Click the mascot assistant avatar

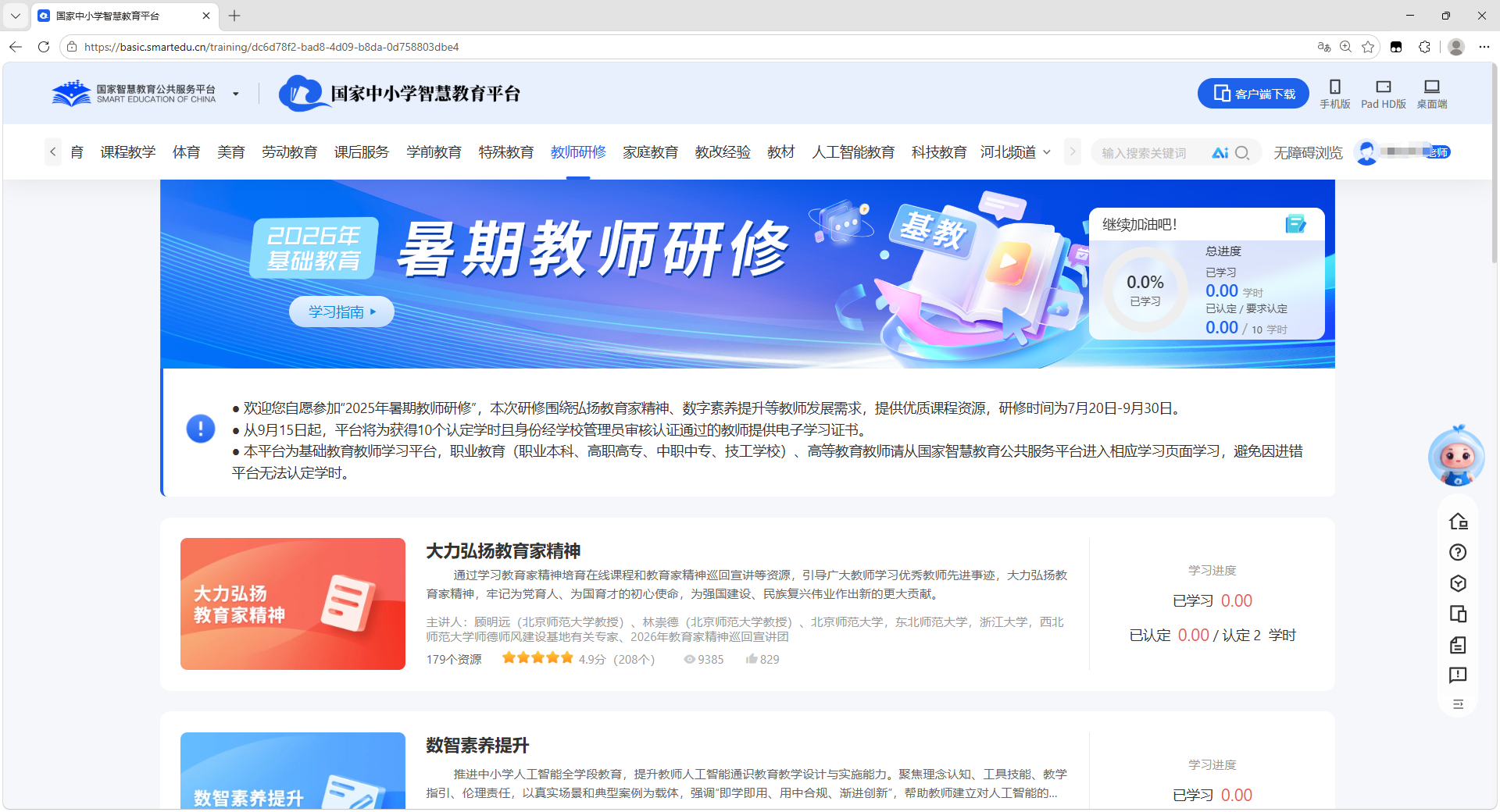pos(1456,457)
